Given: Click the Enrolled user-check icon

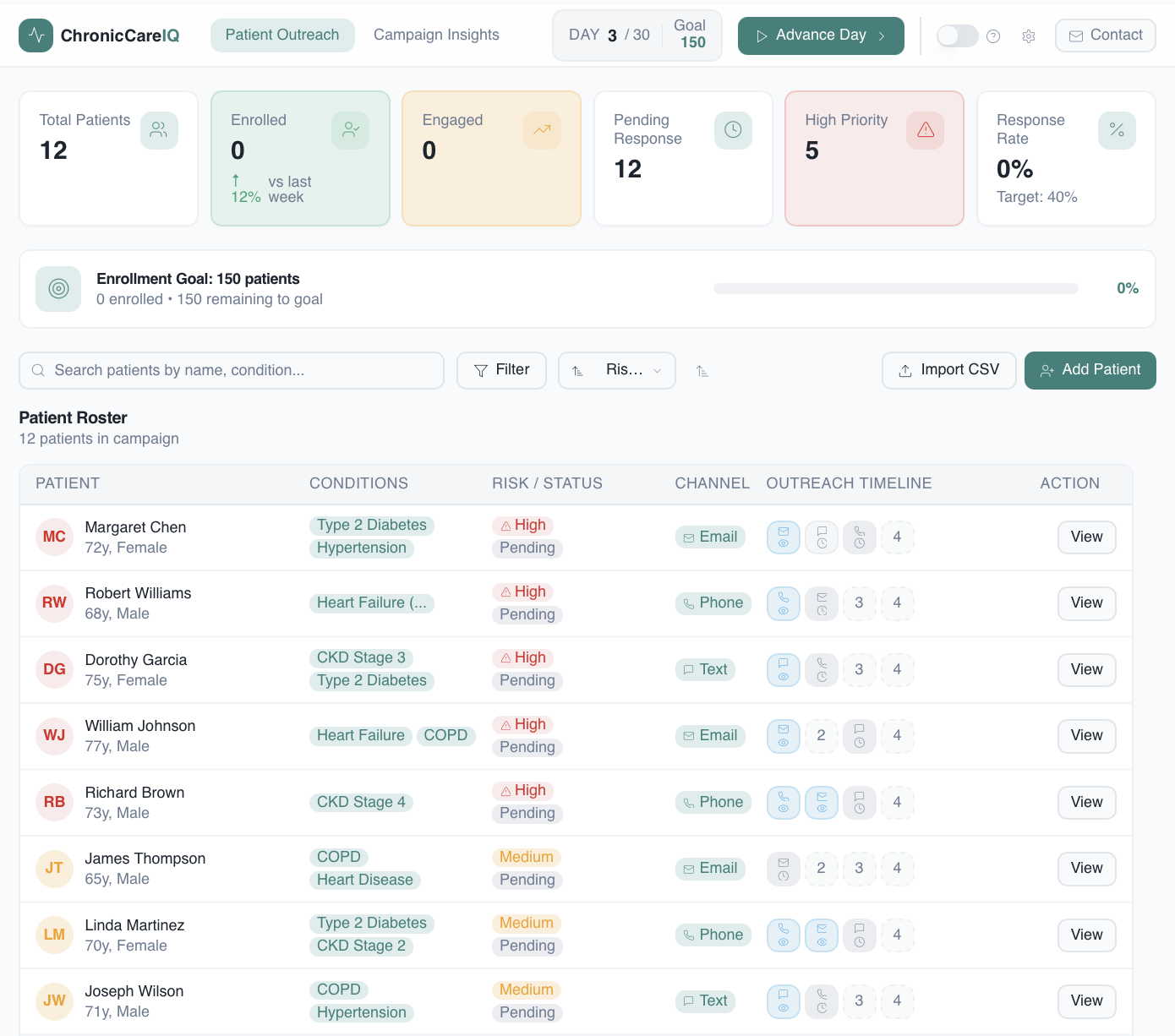Looking at the screenshot, I should [351, 130].
